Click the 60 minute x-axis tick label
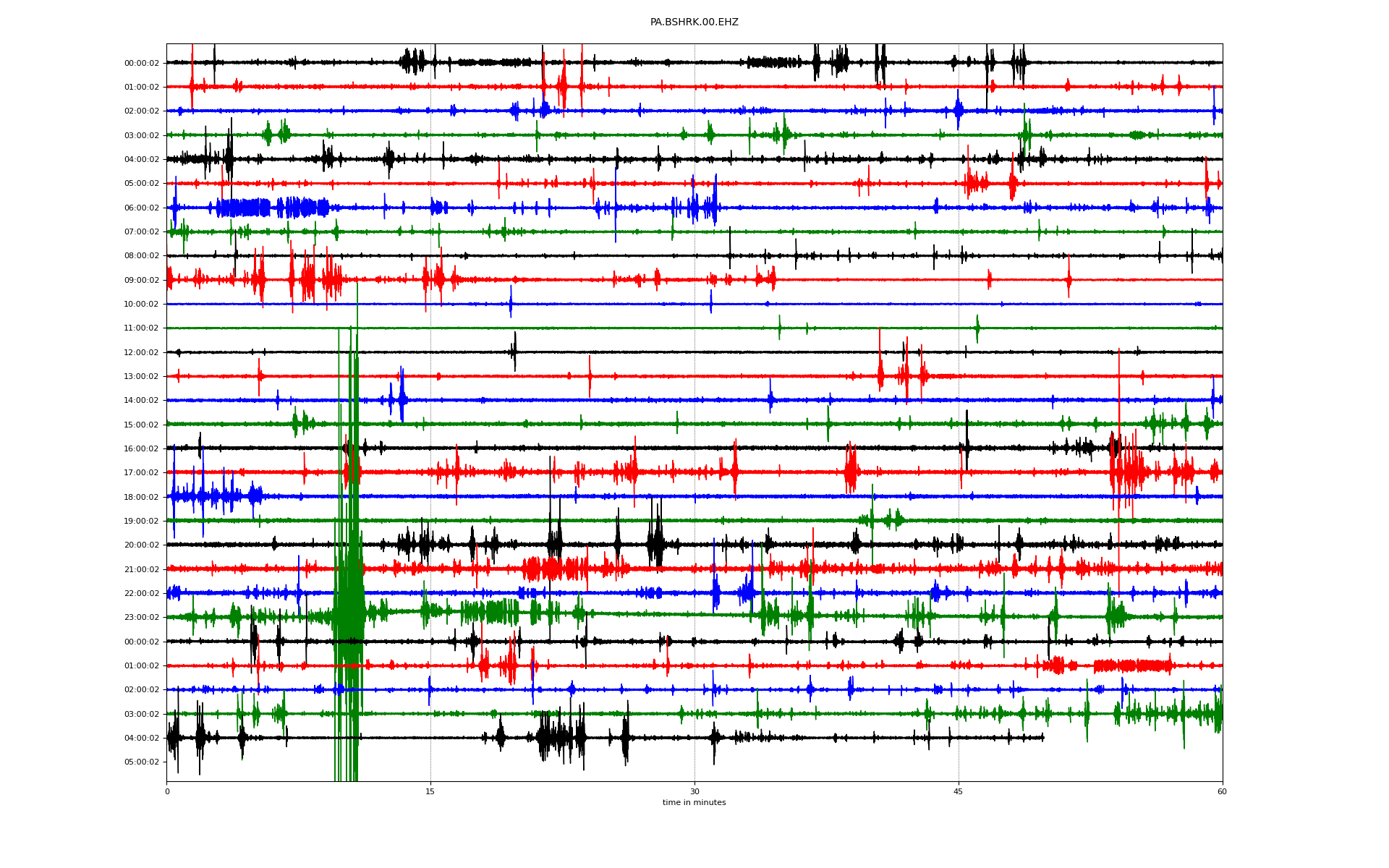Image resolution: width=1389 pixels, height=868 pixels. pyautogui.click(x=1222, y=791)
